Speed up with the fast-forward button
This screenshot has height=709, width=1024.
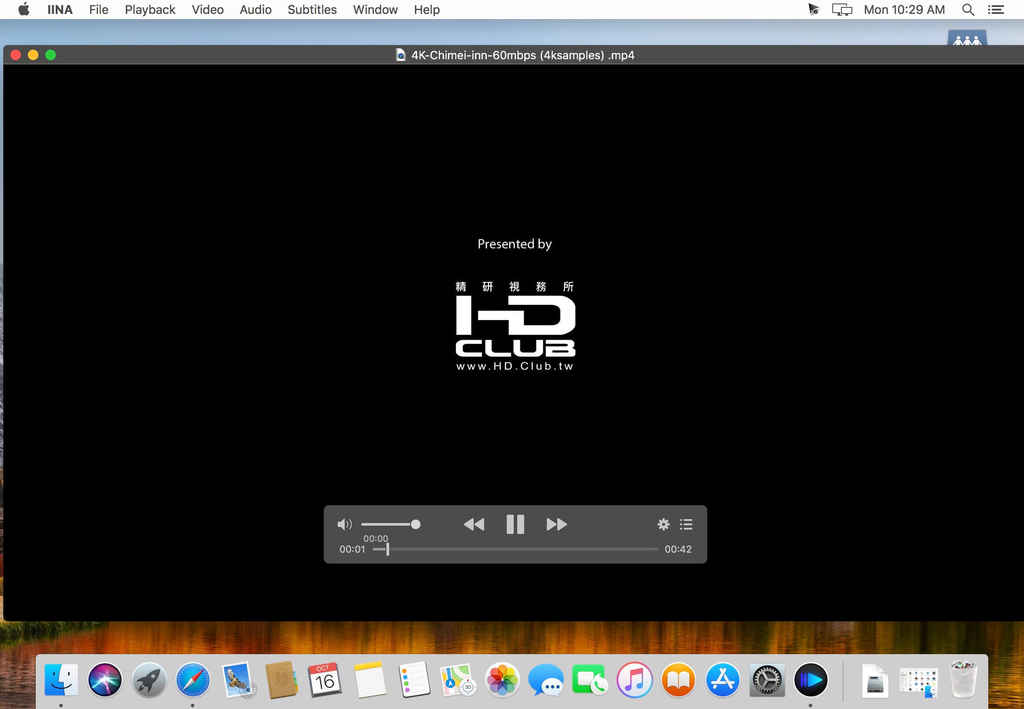(x=556, y=524)
